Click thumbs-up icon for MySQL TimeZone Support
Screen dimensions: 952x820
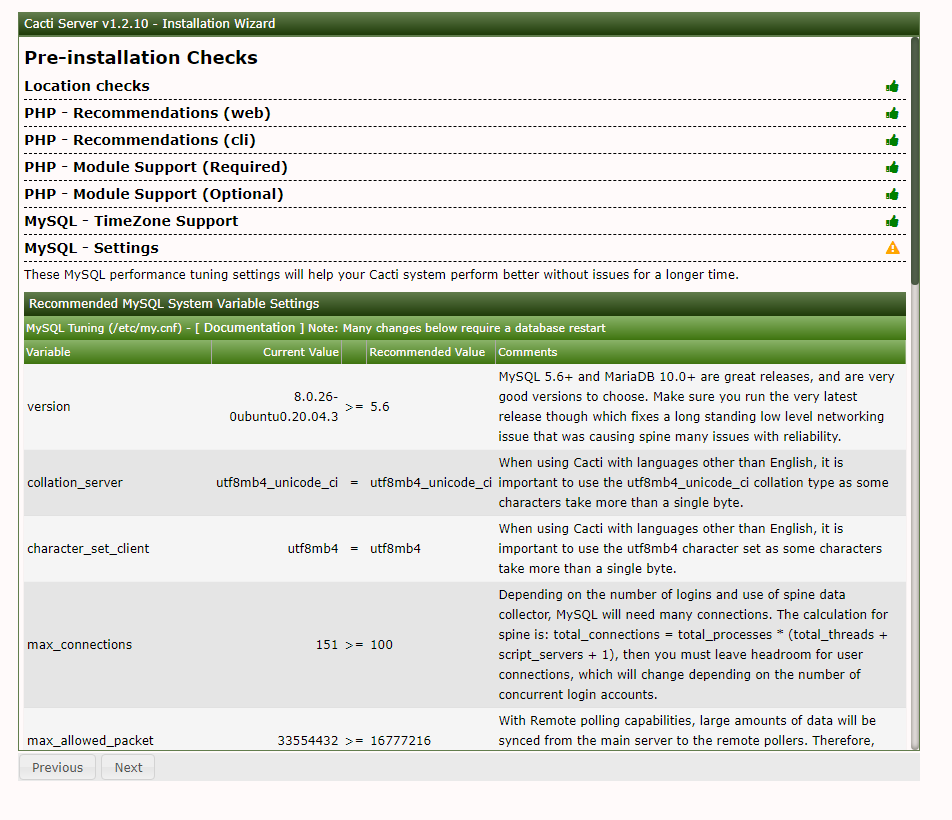(x=892, y=221)
